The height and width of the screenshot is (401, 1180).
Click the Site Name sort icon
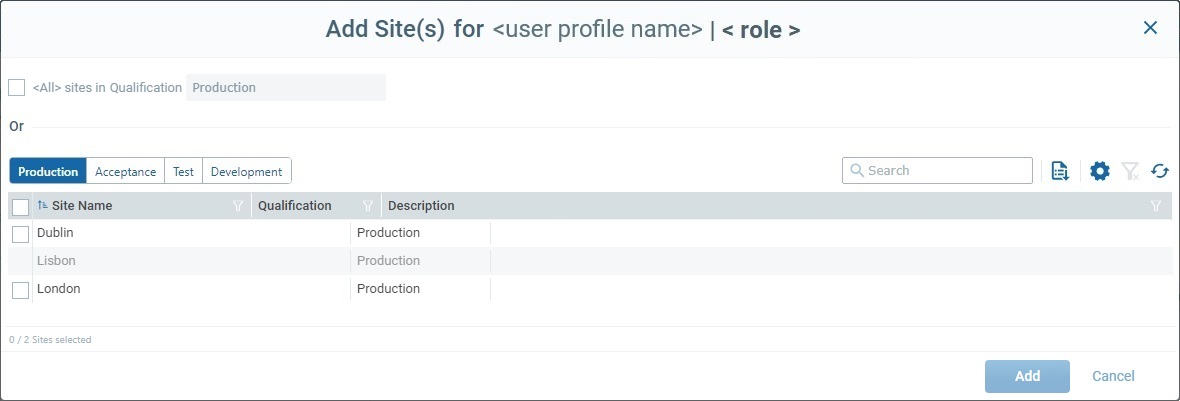point(43,206)
